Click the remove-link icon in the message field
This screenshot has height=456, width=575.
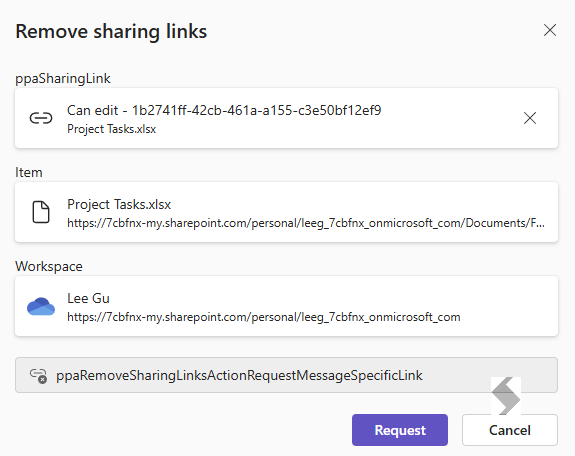[x=38, y=376]
